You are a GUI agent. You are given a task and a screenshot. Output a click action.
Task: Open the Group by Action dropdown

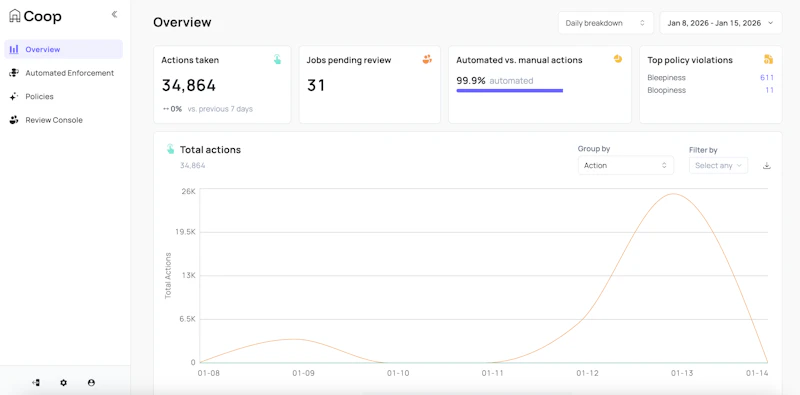click(x=626, y=165)
